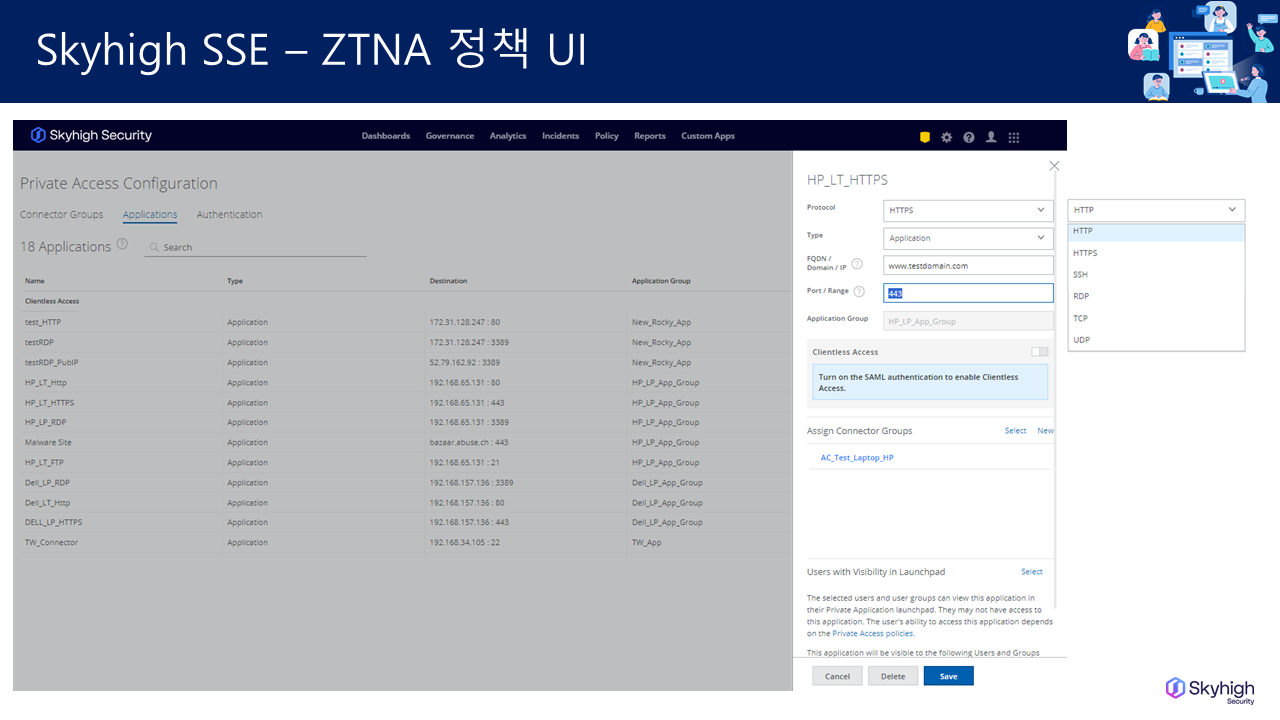Close the HP_LT_HTTPS panel with X

tap(1054, 166)
